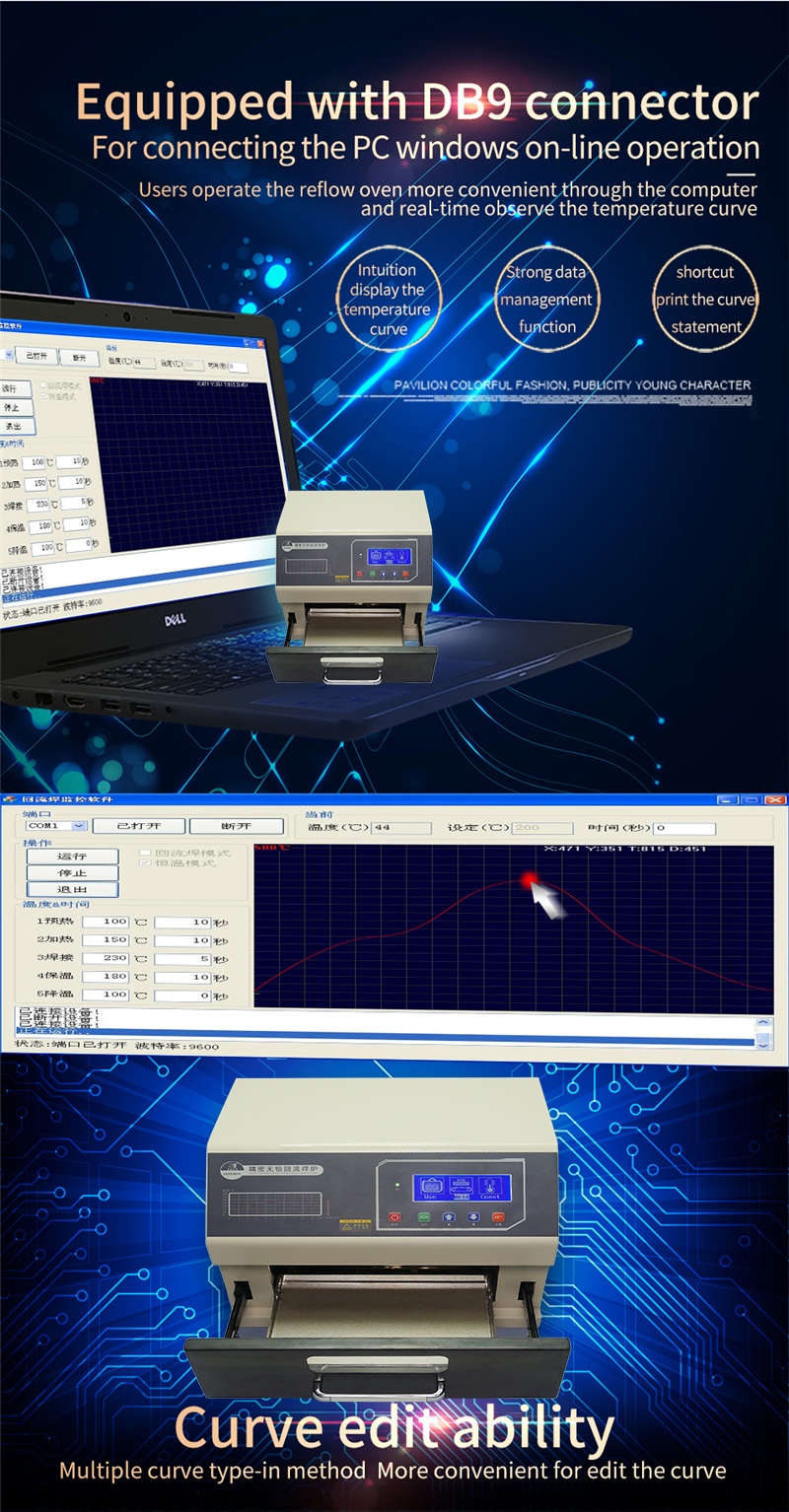
Task: Click the red peak marker on the temperature curve
Action: 530,878
